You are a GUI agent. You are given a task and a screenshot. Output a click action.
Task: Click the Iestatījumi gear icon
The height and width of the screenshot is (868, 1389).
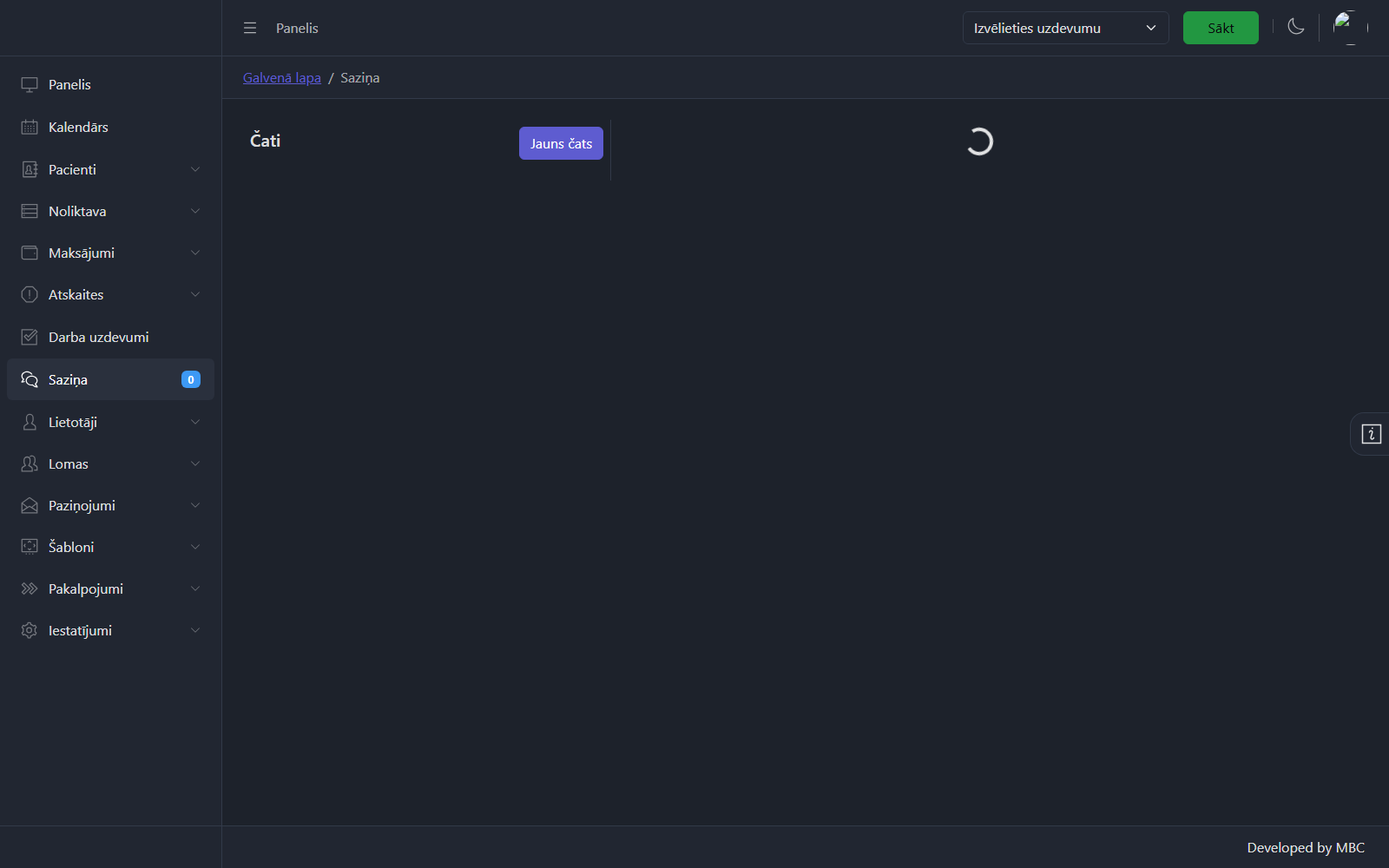30,630
